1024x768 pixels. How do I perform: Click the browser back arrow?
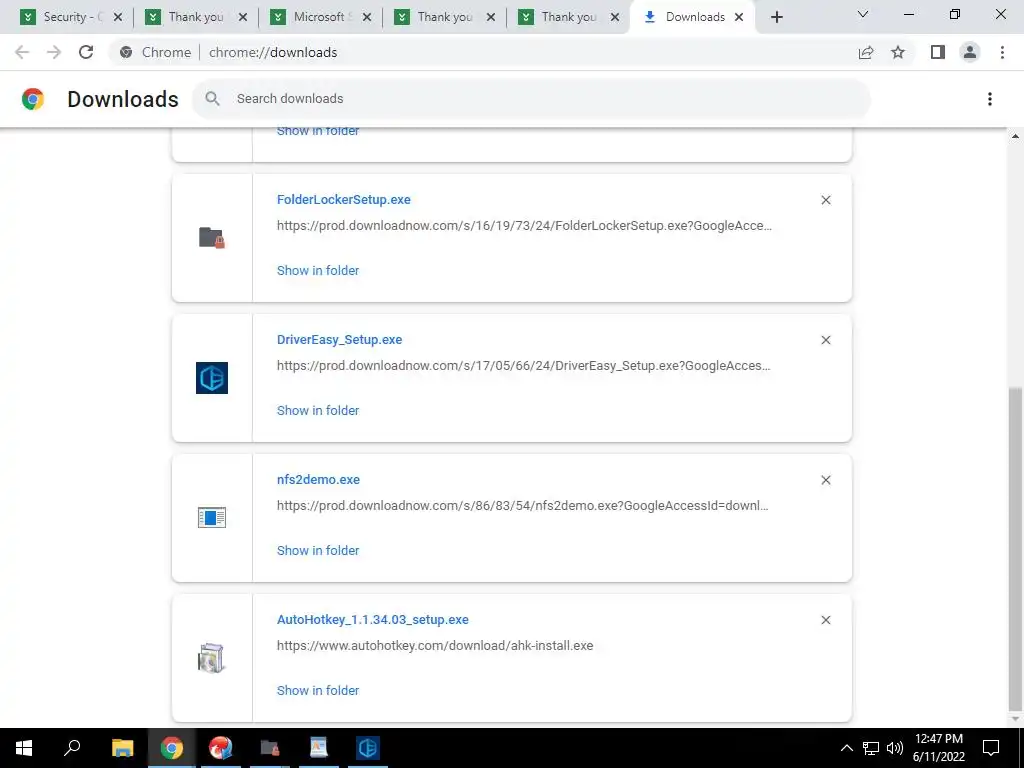(22, 52)
